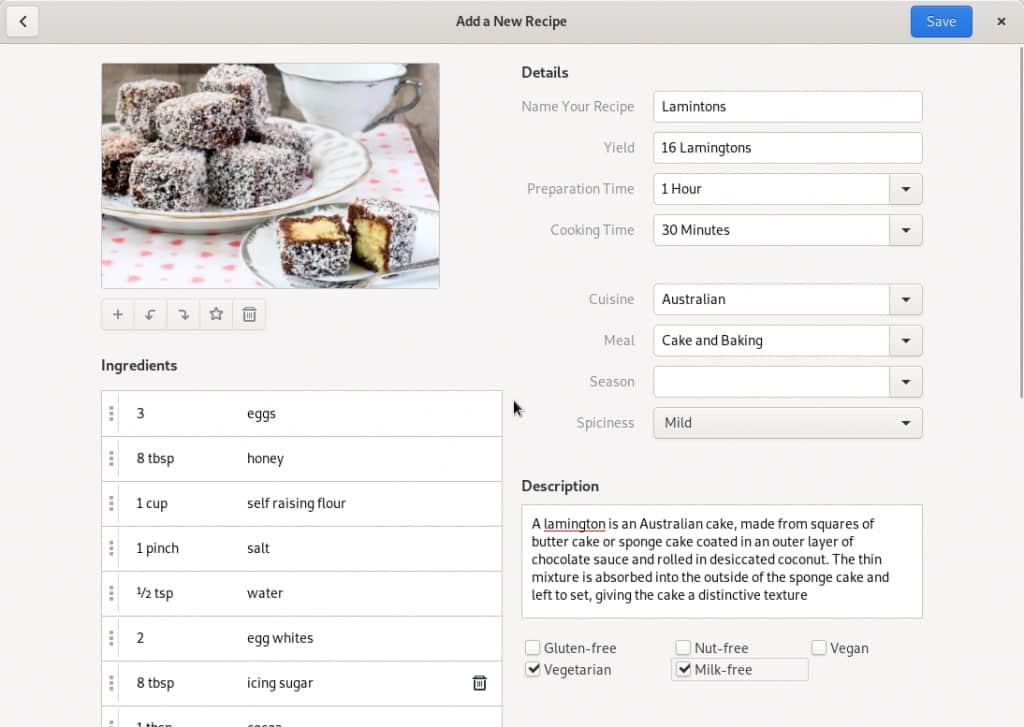Rotate image right with clockwise icon
1024x727 pixels.
[x=183, y=314]
